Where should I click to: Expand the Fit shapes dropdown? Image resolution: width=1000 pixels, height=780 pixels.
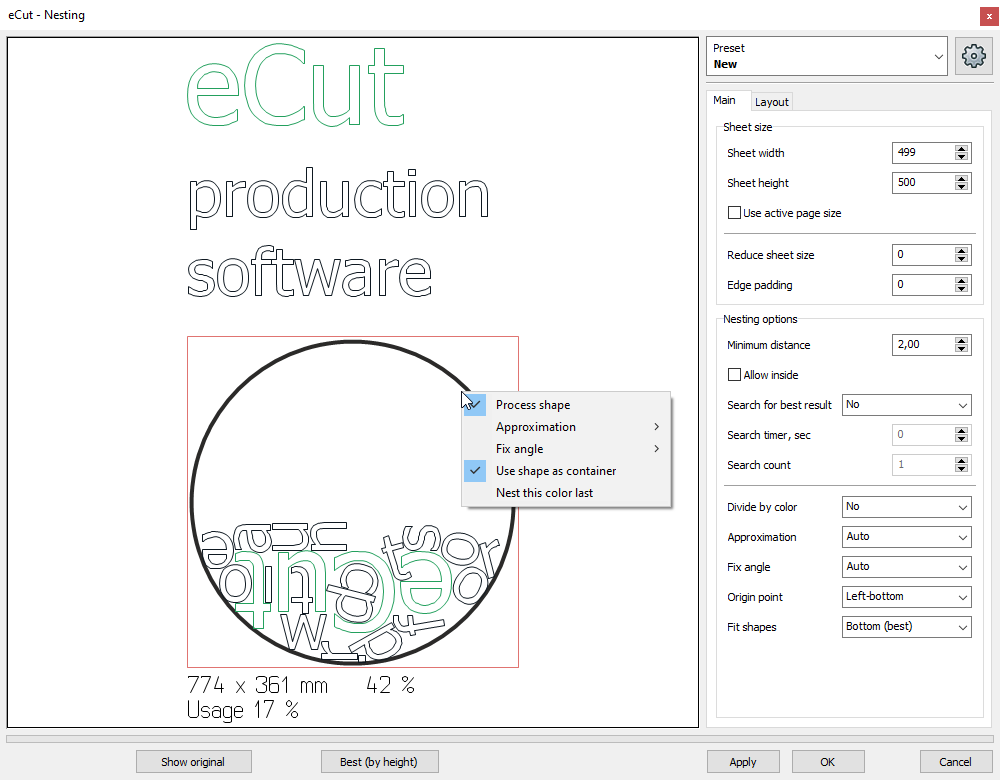click(x=906, y=627)
